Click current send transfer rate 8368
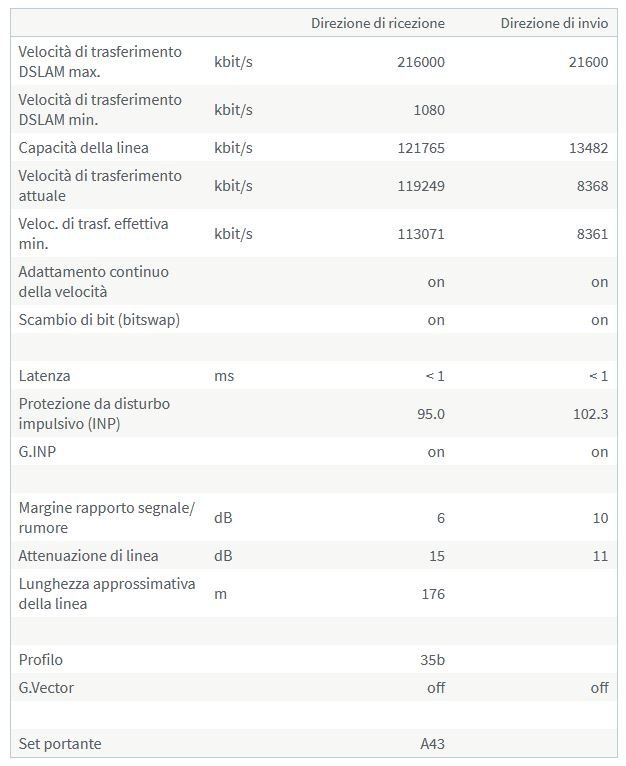The image size is (626, 766). [x=591, y=186]
